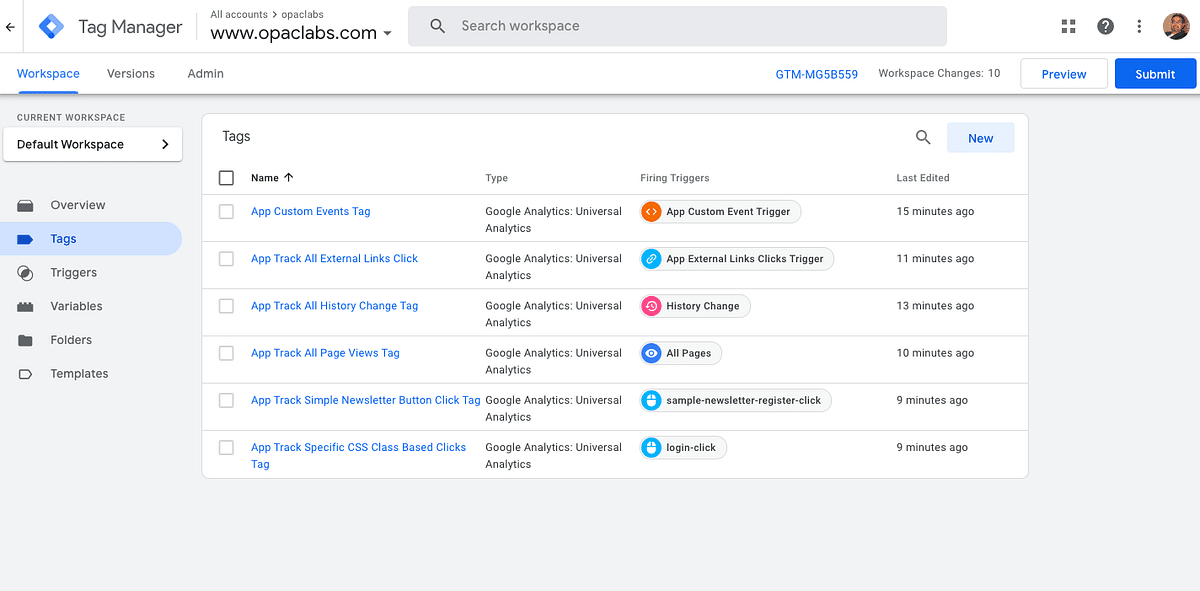This screenshot has width=1200, height=591.
Task: Click the Preview button
Action: tap(1064, 74)
